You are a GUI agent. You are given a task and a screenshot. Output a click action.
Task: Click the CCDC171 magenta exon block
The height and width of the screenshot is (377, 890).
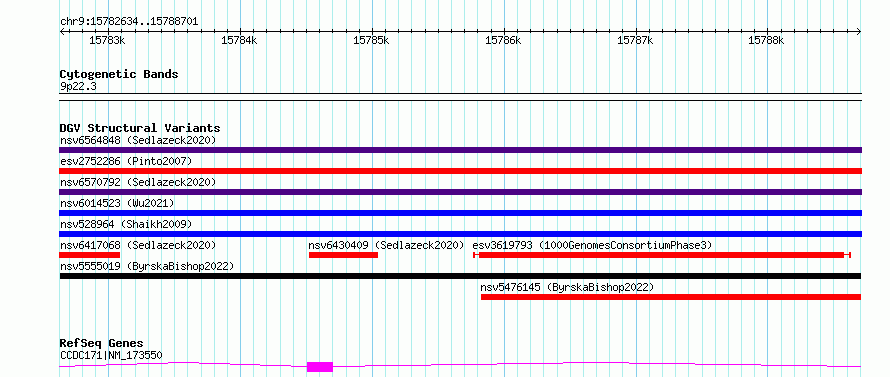pos(320,367)
